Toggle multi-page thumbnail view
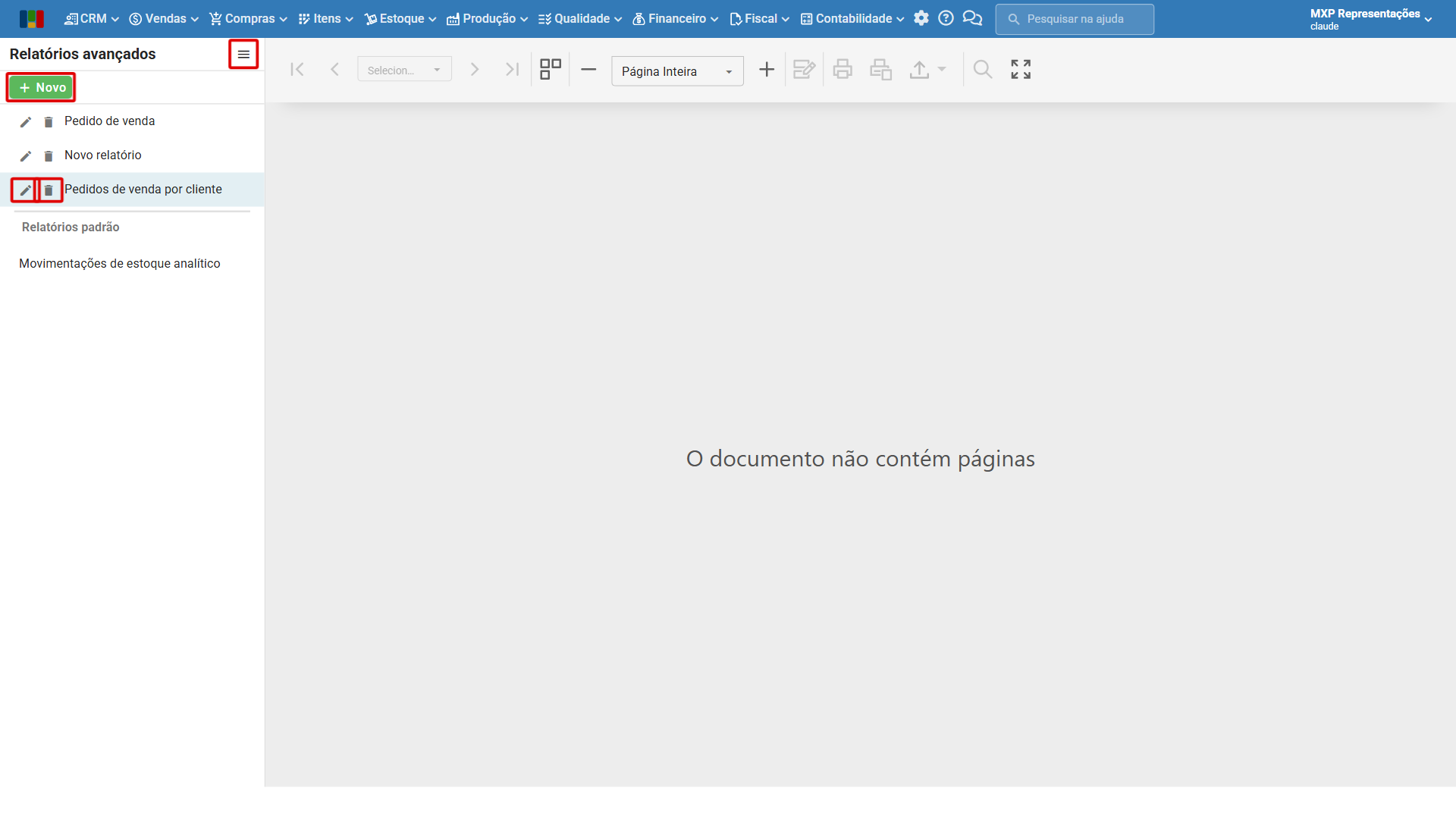The image size is (1456, 819). pyautogui.click(x=551, y=70)
